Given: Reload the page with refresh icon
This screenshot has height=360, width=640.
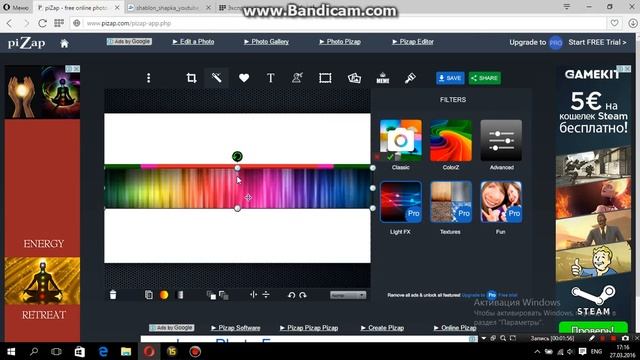Looking at the screenshot, I should [42, 23].
